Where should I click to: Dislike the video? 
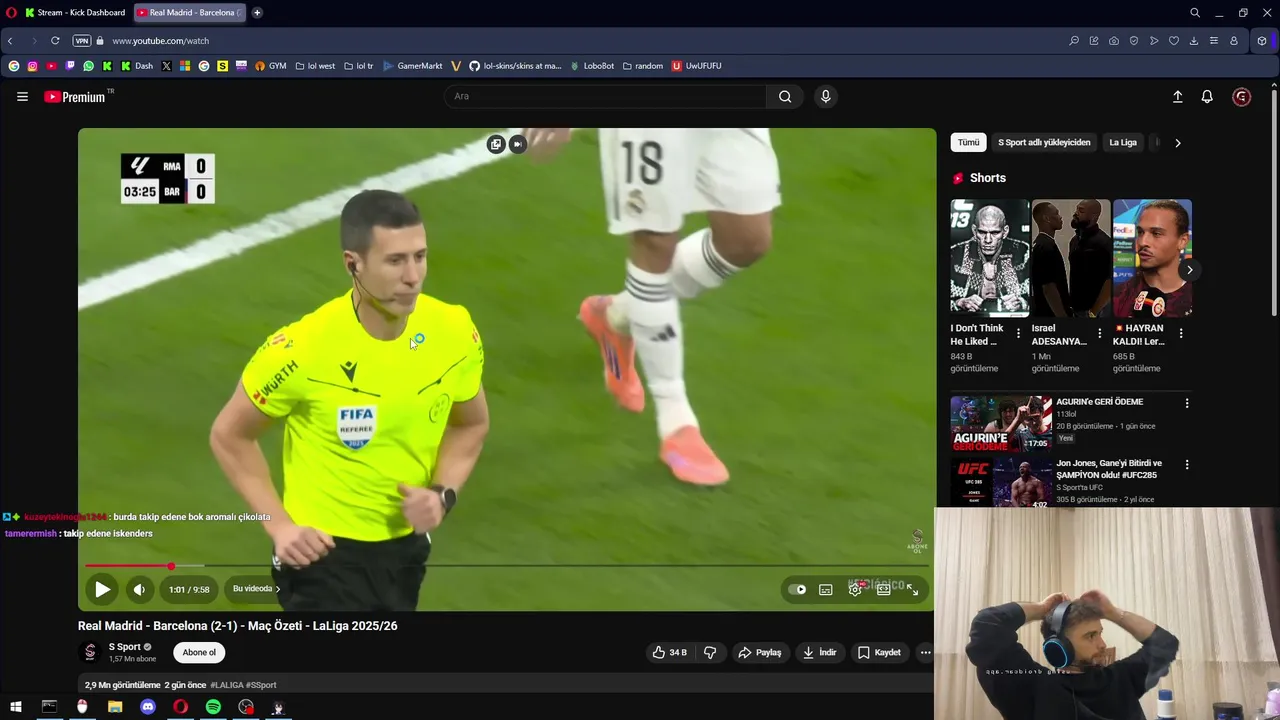point(710,653)
